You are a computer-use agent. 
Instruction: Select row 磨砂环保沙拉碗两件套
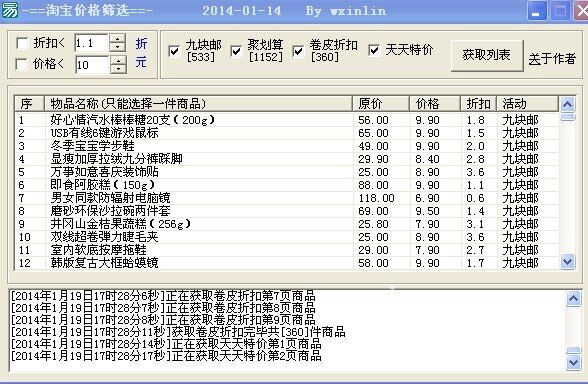tap(287, 211)
